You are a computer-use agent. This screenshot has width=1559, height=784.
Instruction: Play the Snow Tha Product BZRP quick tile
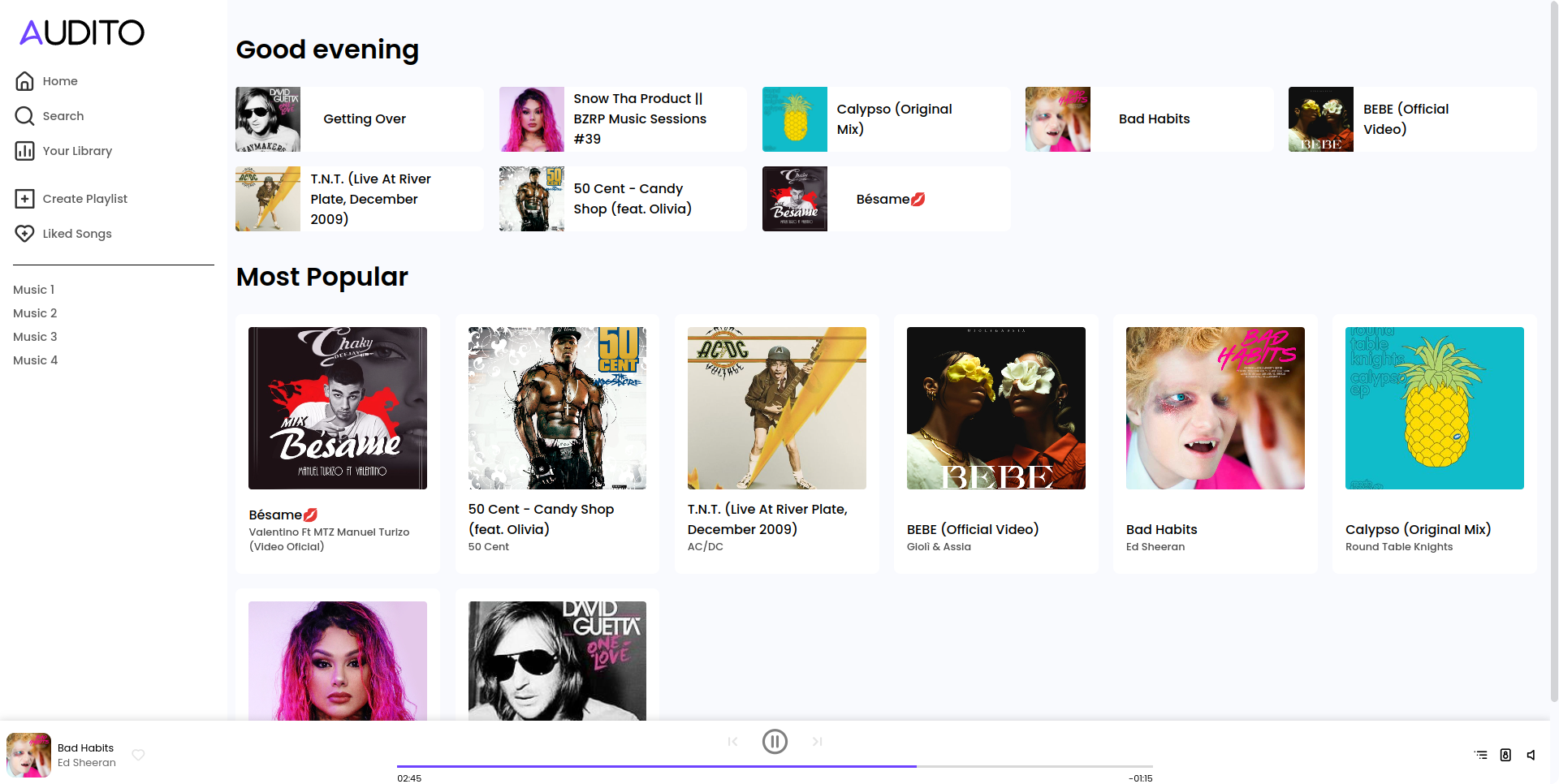pyautogui.click(x=623, y=119)
